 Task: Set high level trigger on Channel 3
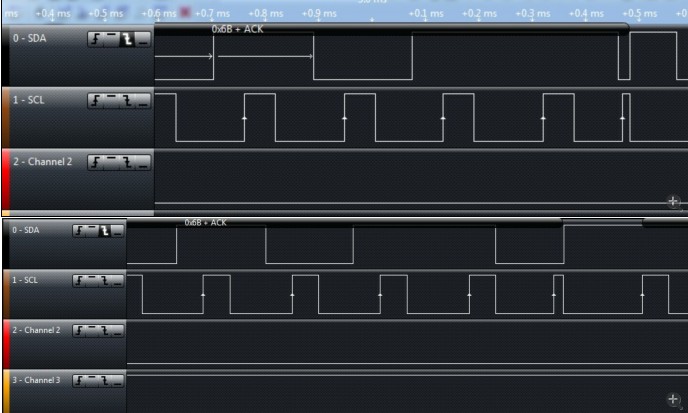tap(92, 381)
